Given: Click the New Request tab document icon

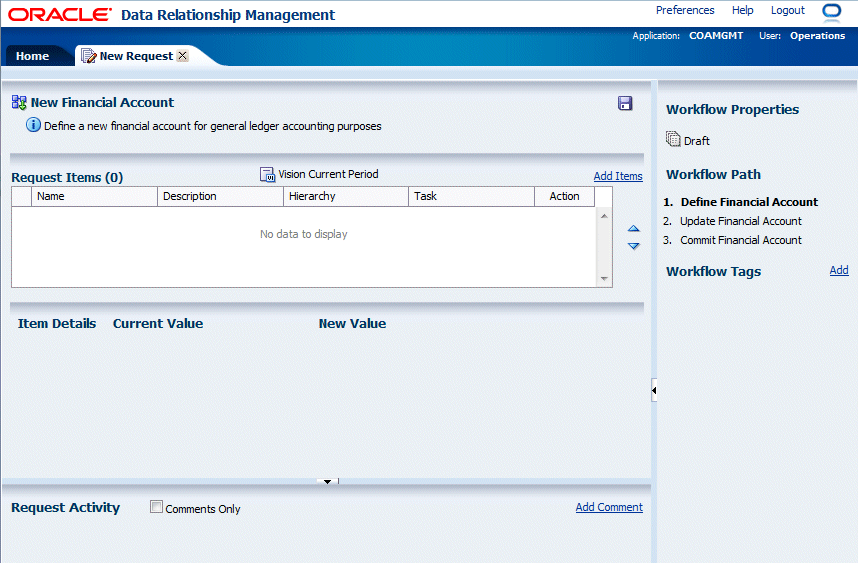Looking at the screenshot, I should click(89, 56).
